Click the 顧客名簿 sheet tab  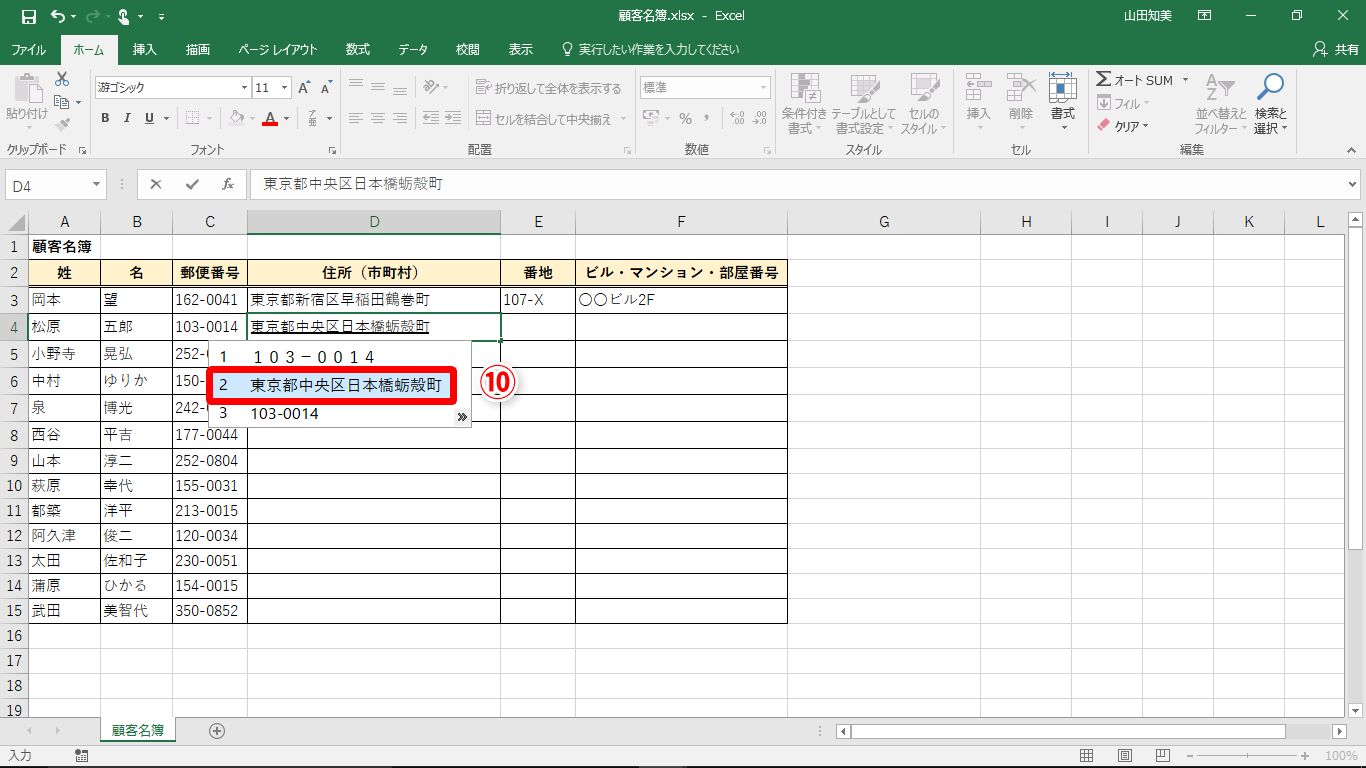click(x=138, y=731)
